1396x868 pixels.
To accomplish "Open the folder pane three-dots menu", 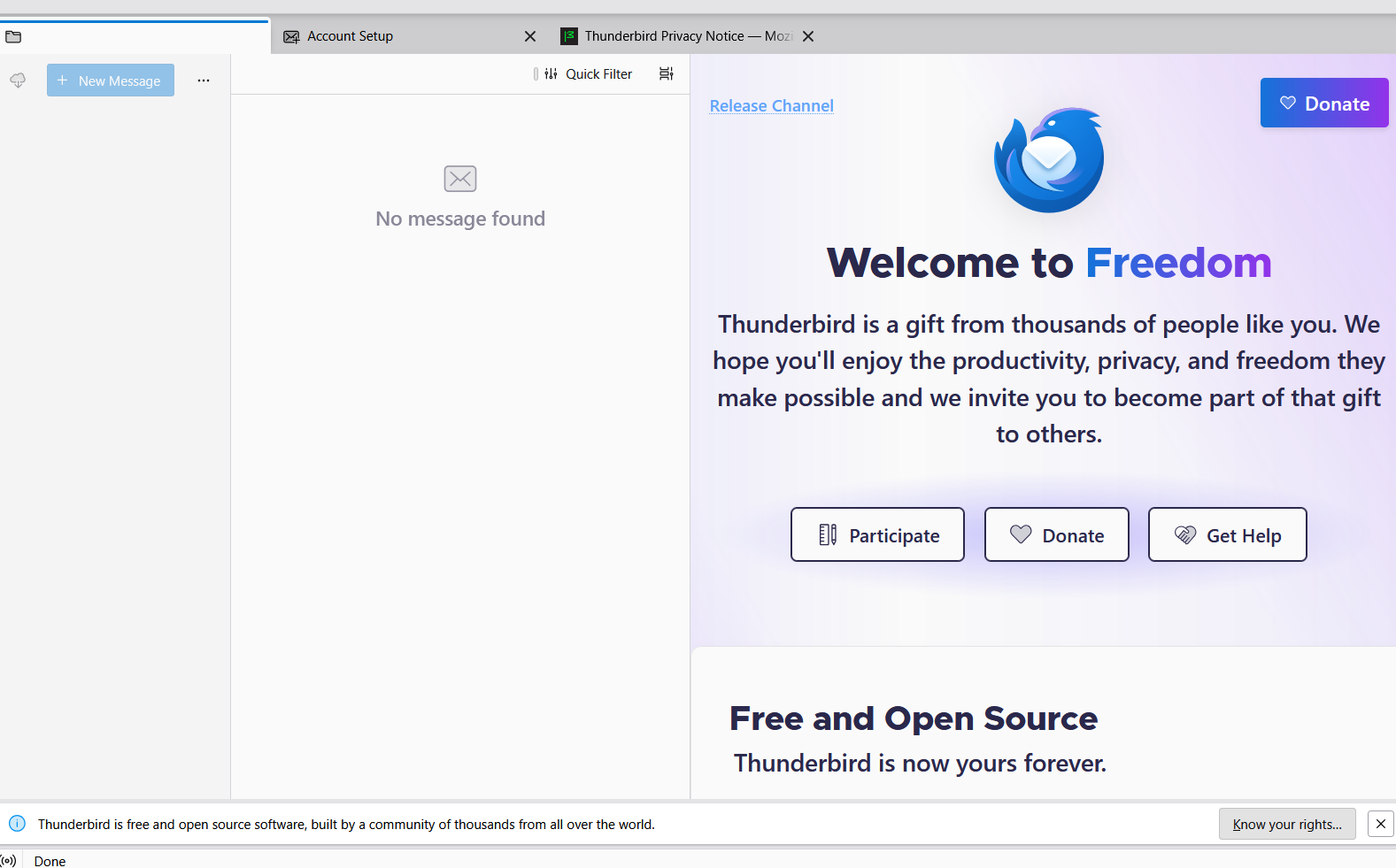I will (204, 81).
